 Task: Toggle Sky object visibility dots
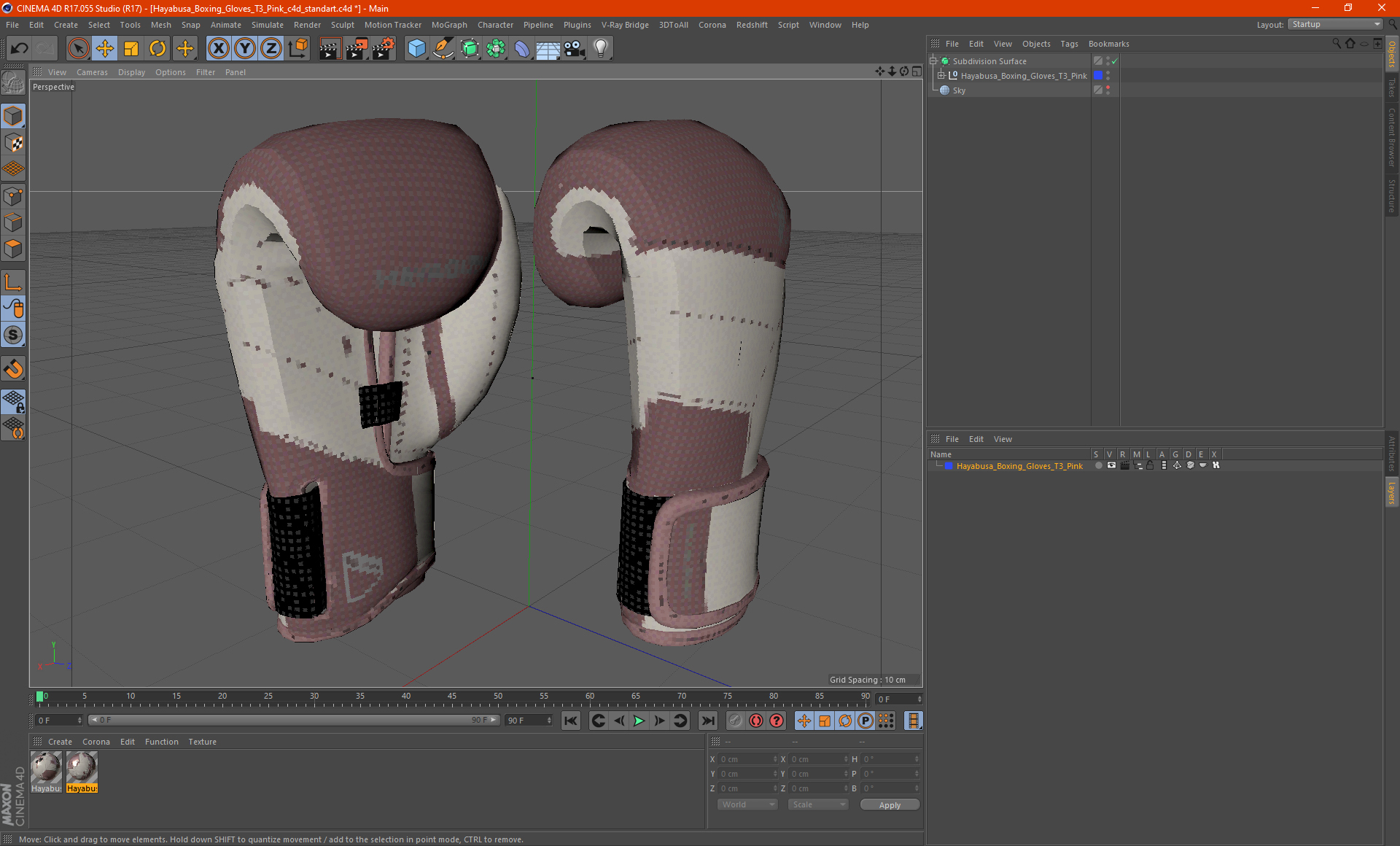coord(1108,90)
